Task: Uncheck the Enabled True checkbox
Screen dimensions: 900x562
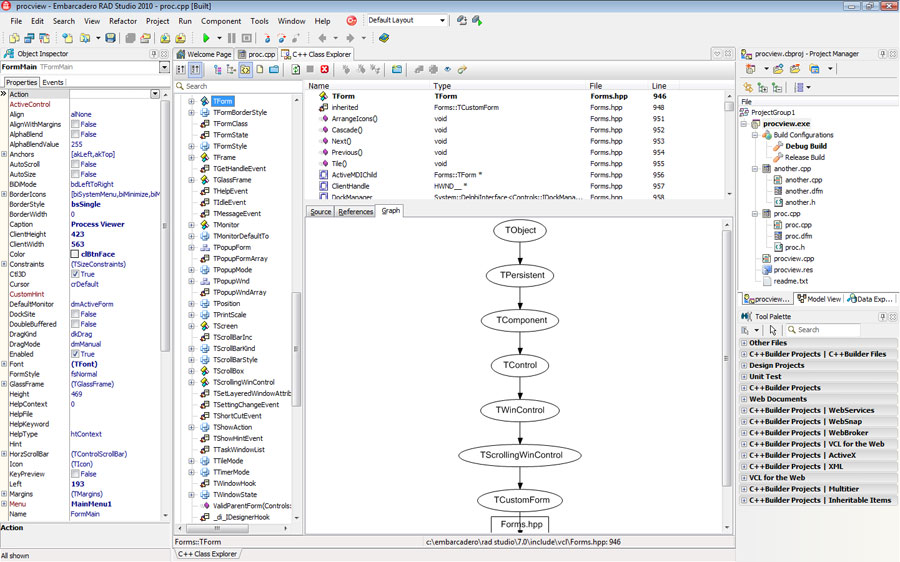Action: [x=75, y=354]
